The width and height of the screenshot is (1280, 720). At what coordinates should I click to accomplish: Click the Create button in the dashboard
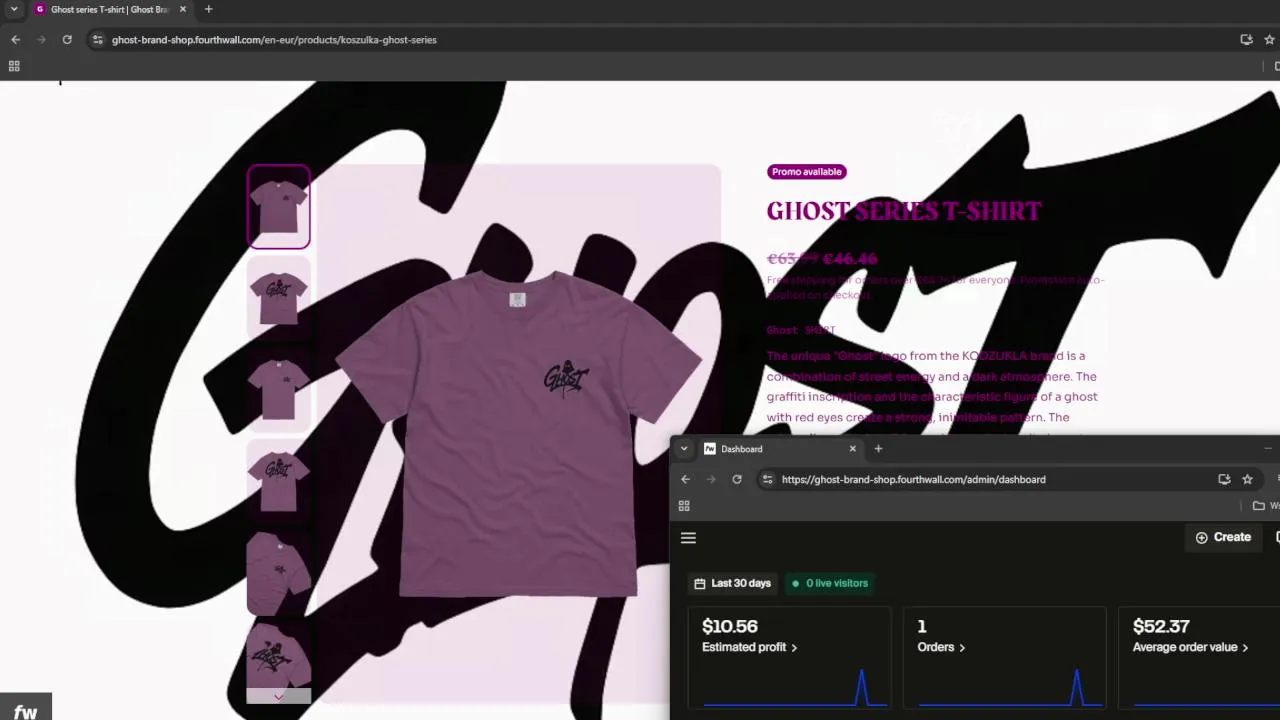point(1223,537)
